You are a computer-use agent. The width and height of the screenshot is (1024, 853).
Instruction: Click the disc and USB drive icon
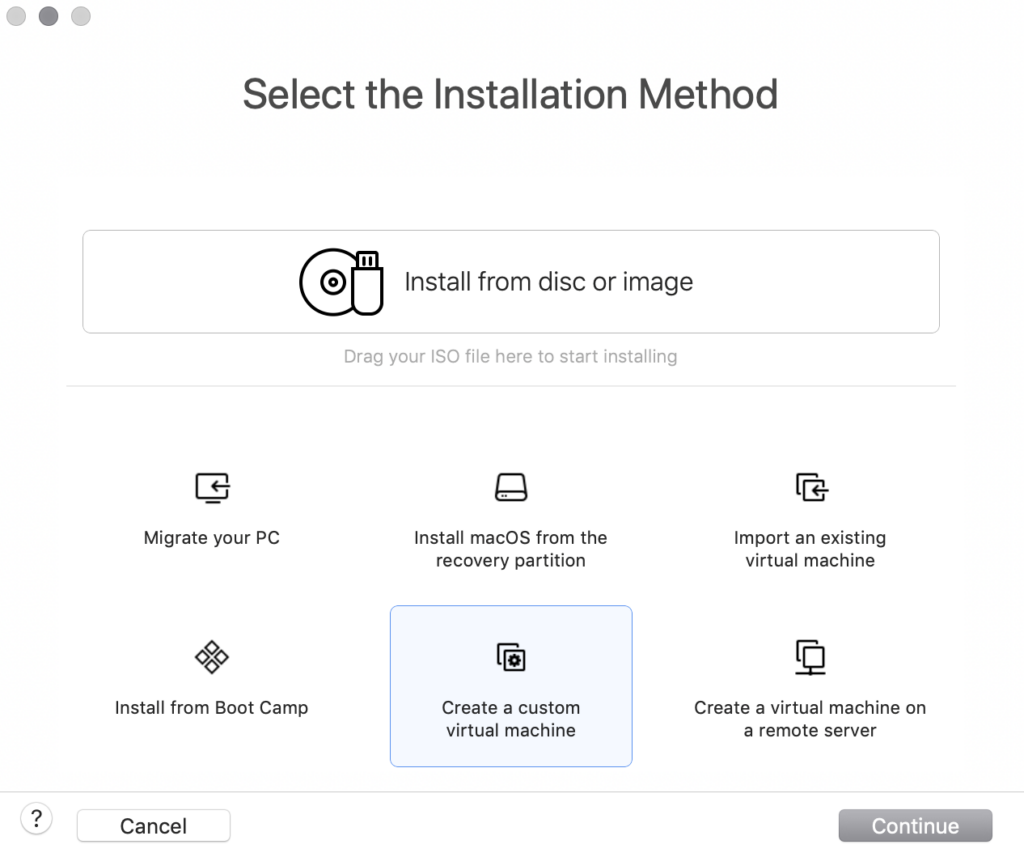(341, 282)
